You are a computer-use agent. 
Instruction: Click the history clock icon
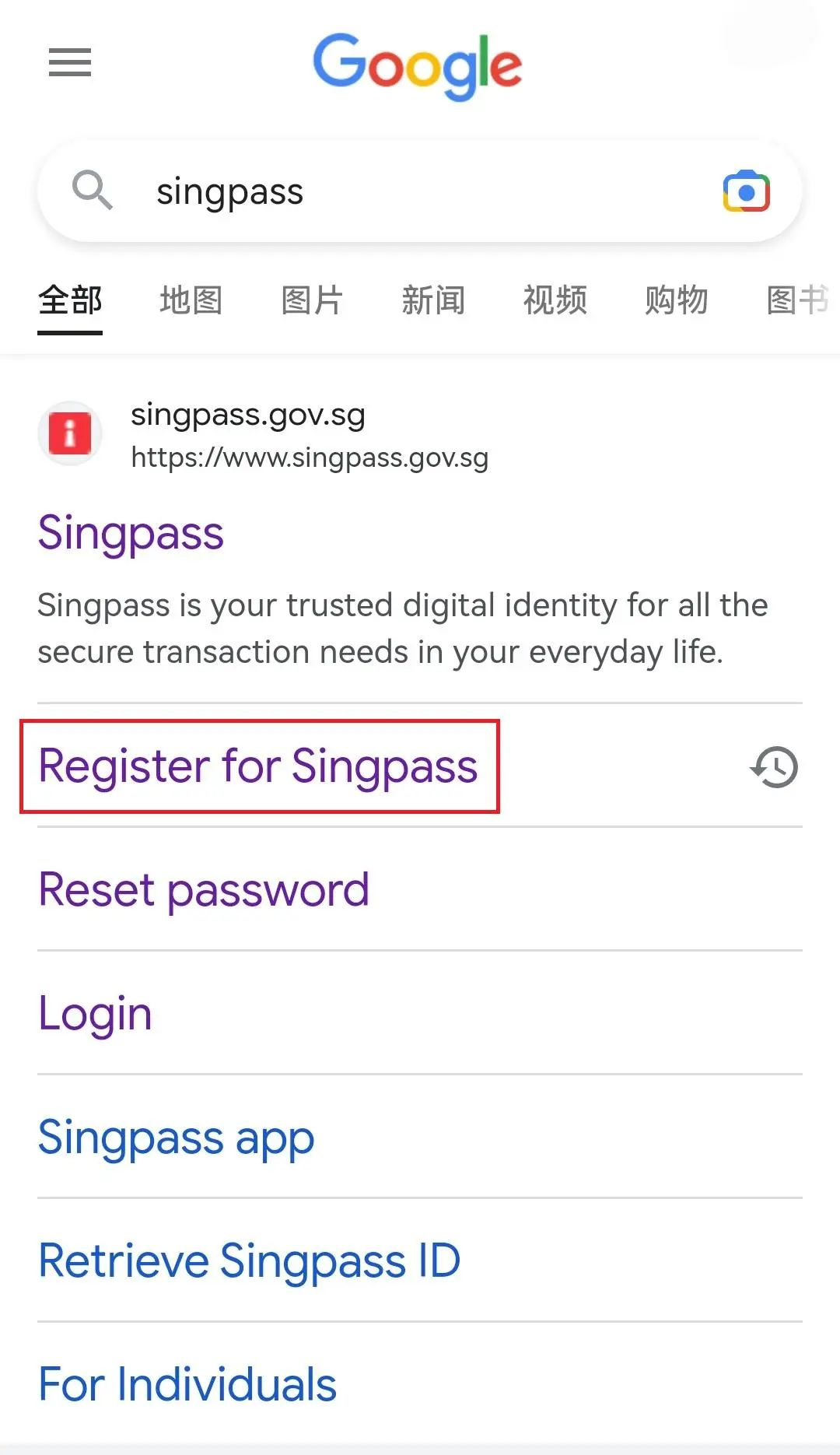tap(774, 767)
